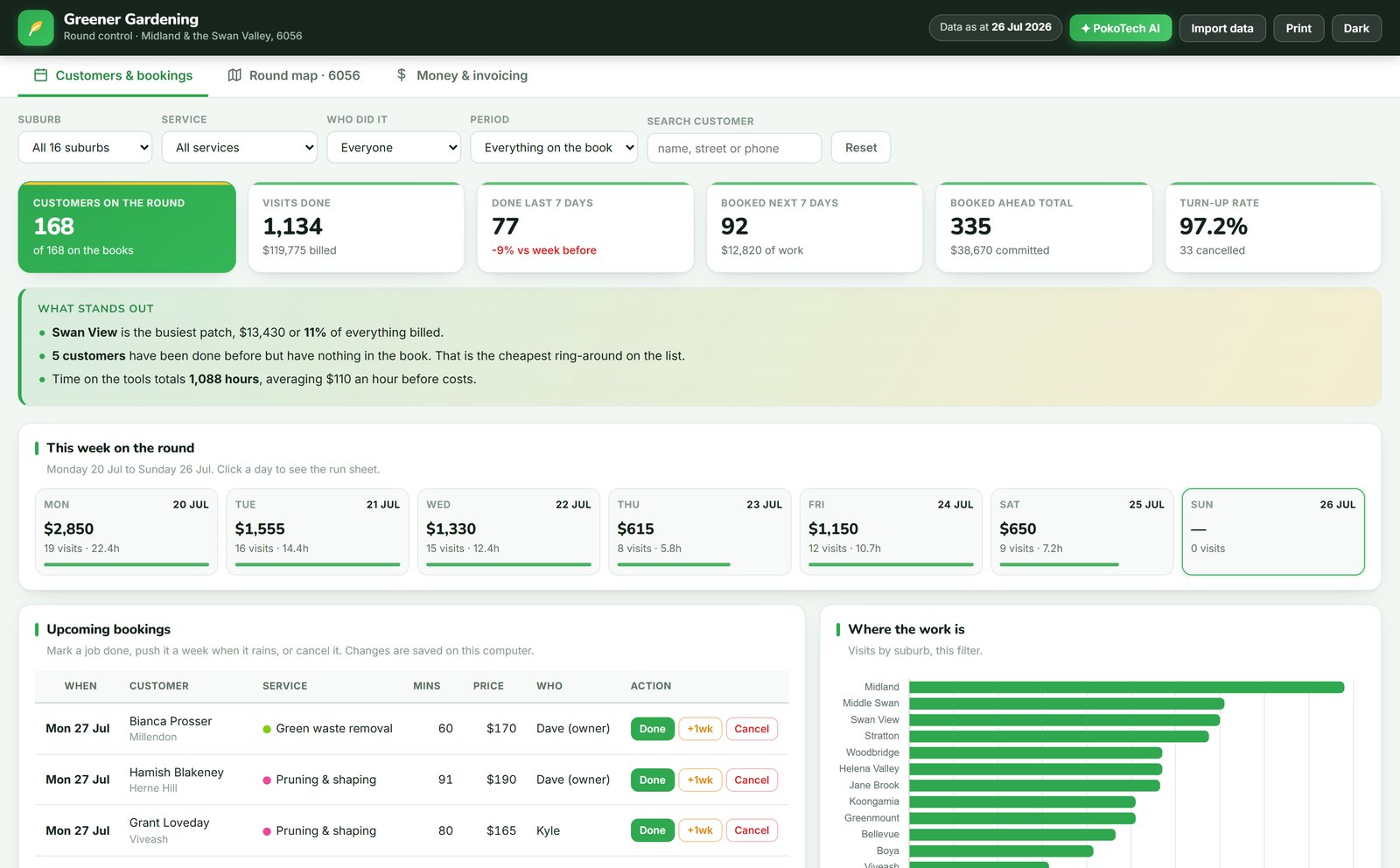The height and width of the screenshot is (868, 1400).
Task: Open Friday 24 Jul run sheet
Action: pyautogui.click(x=891, y=532)
